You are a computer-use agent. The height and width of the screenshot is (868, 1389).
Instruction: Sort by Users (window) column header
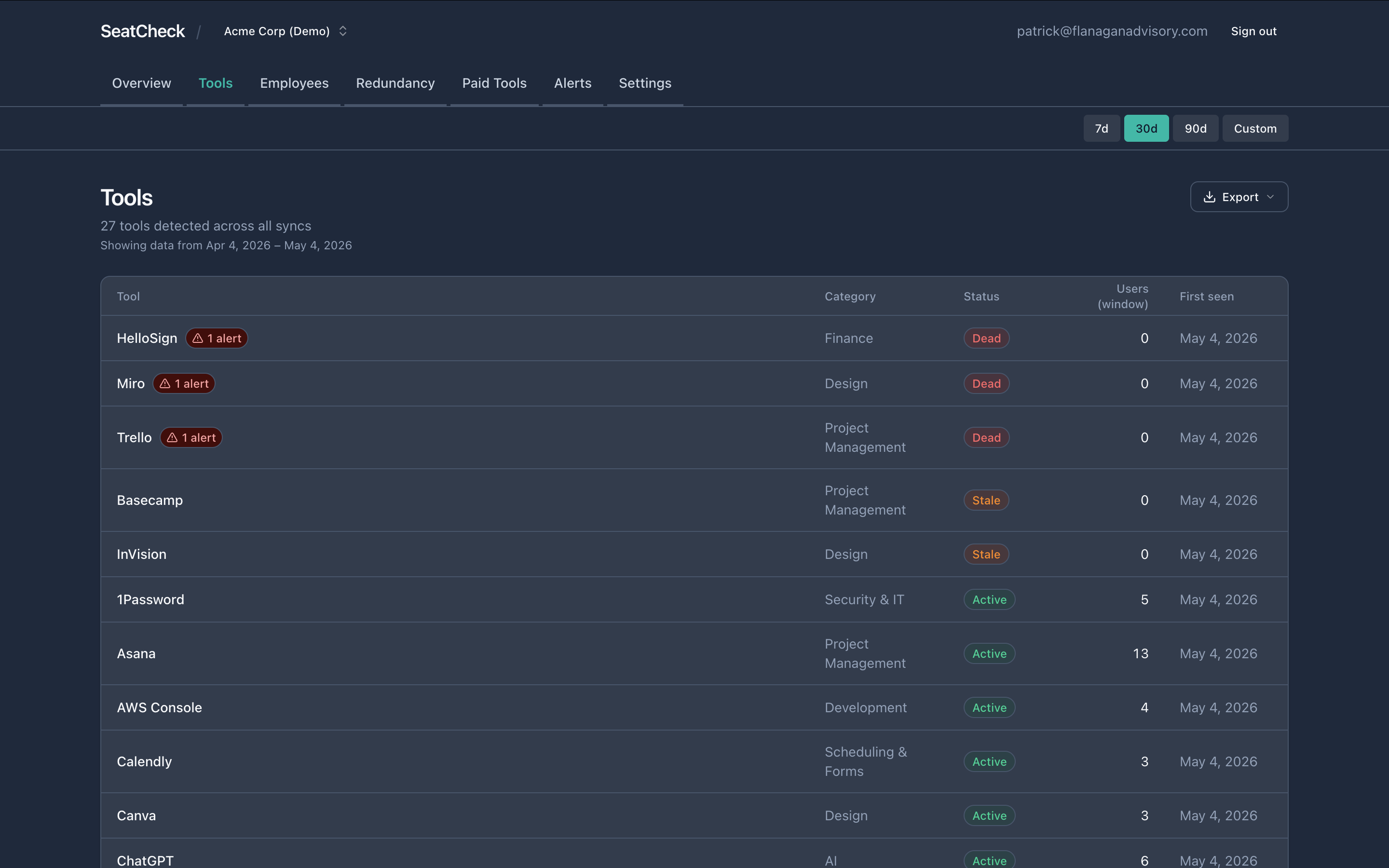pos(1122,296)
